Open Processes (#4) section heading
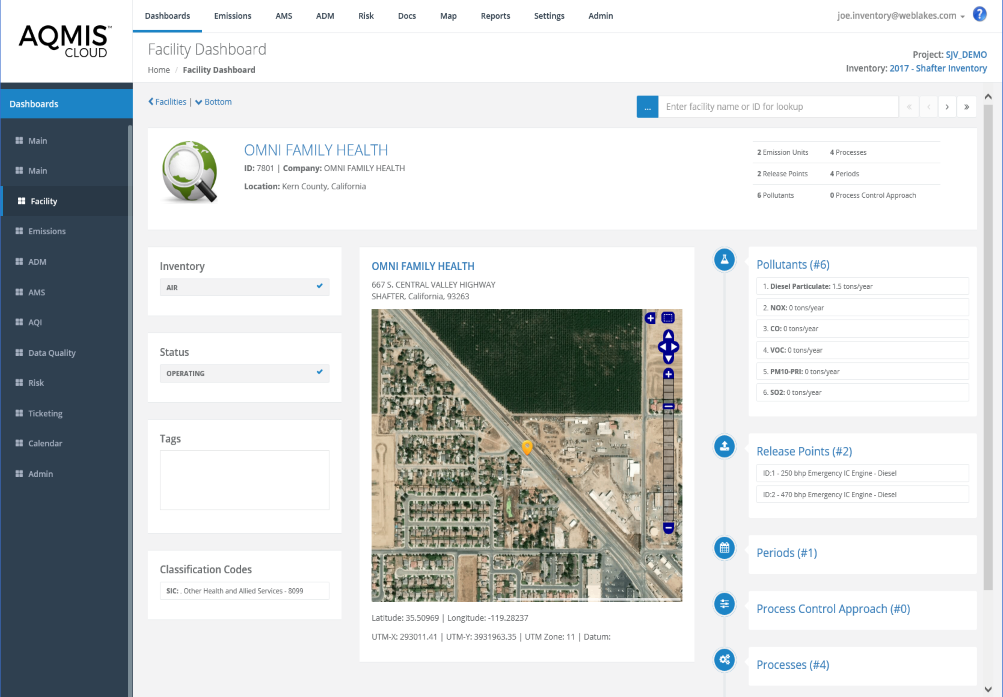This screenshot has width=1003, height=697. [793, 665]
